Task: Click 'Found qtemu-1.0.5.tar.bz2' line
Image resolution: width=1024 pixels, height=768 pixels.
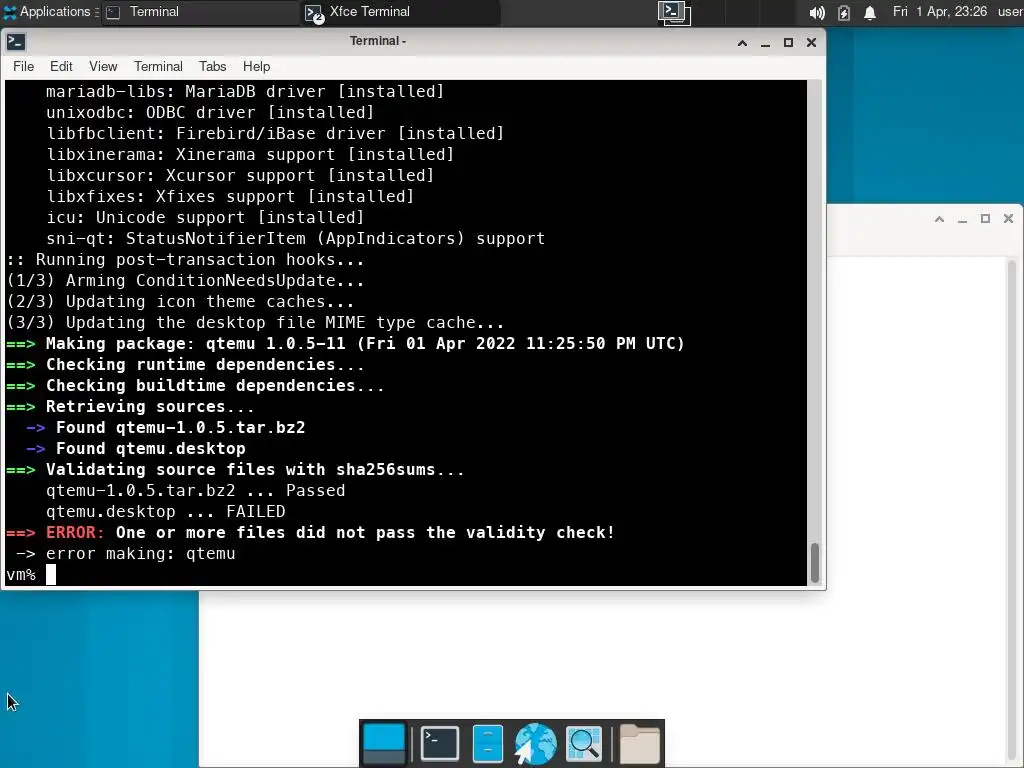Action: click(166, 428)
